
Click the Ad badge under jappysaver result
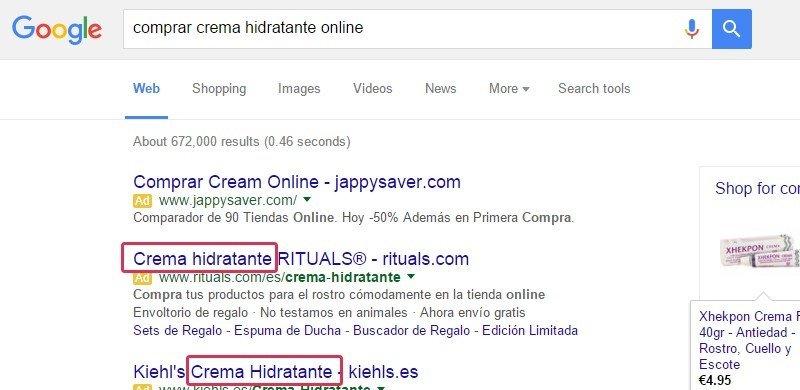click(142, 201)
